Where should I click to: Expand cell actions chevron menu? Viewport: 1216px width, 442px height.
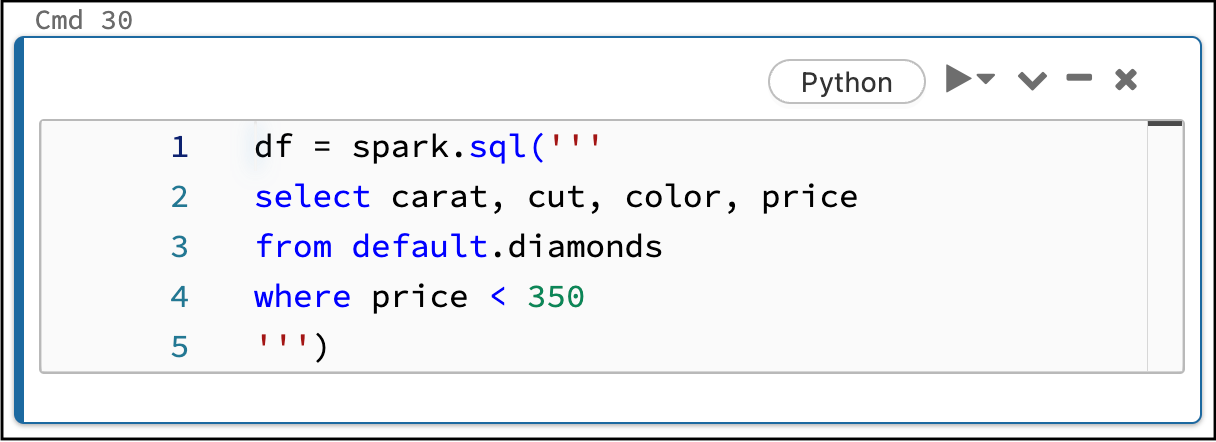click(x=1032, y=81)
